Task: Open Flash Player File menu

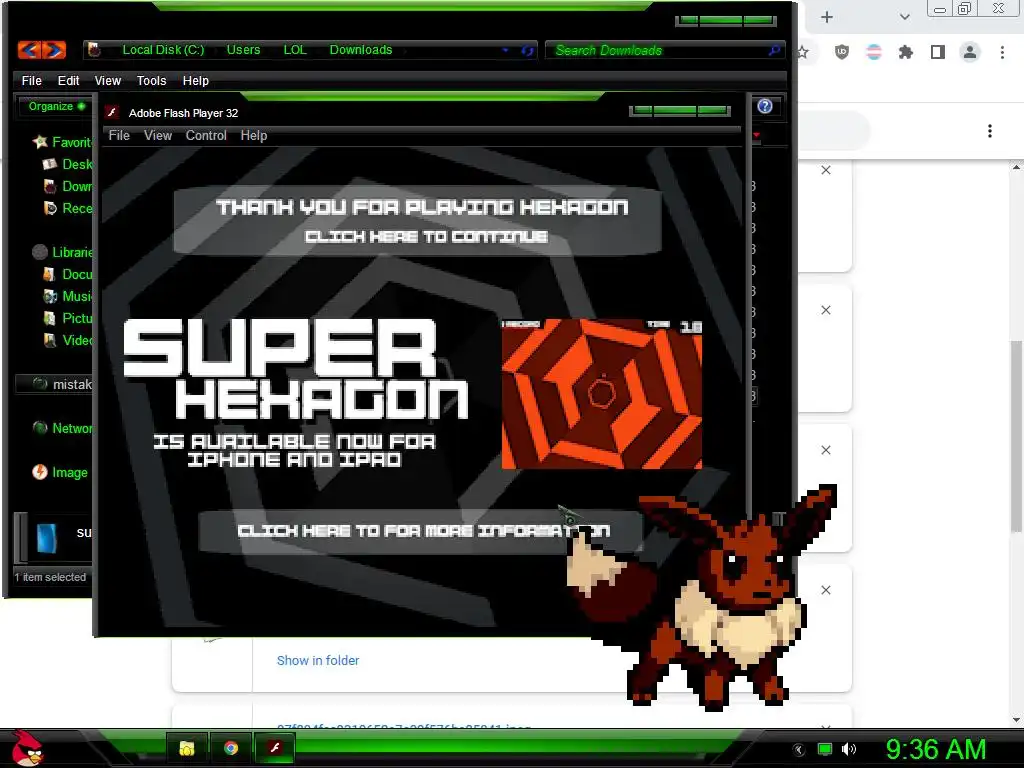Action: coord(119,135)
